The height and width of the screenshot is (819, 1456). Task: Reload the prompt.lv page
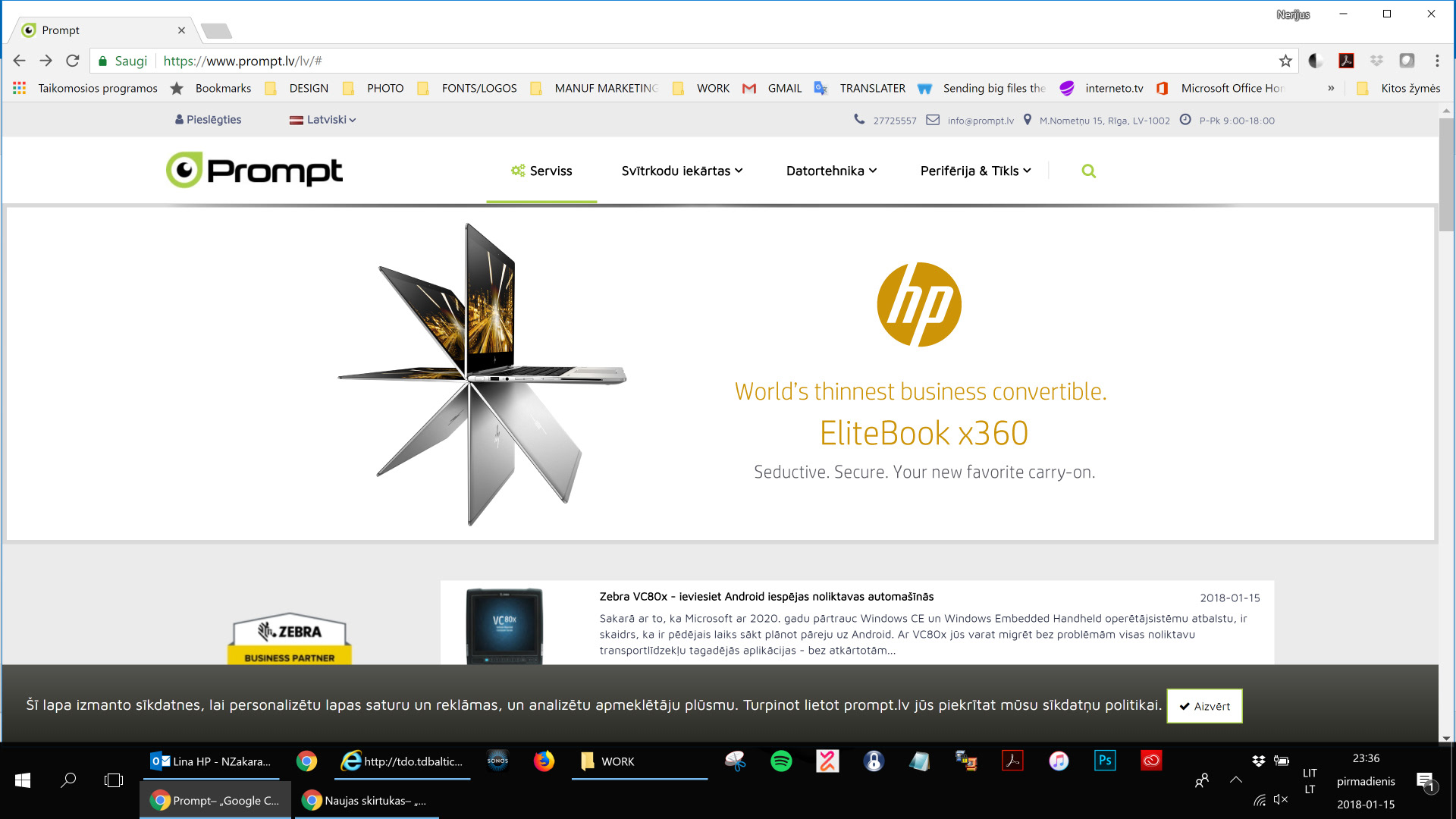point(73,61)
